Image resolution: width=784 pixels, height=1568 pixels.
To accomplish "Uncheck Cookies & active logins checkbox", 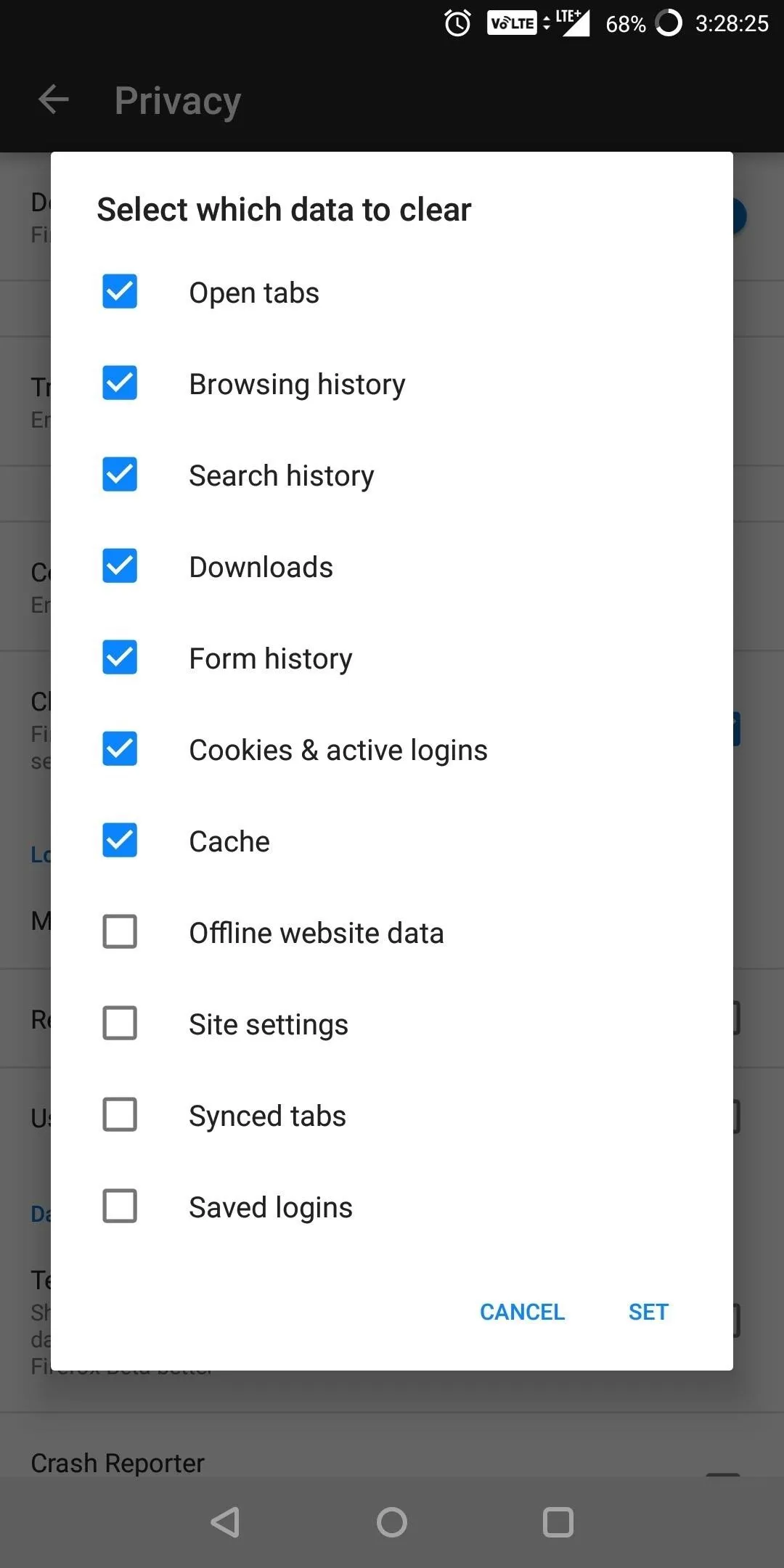I will coord(120,749).
